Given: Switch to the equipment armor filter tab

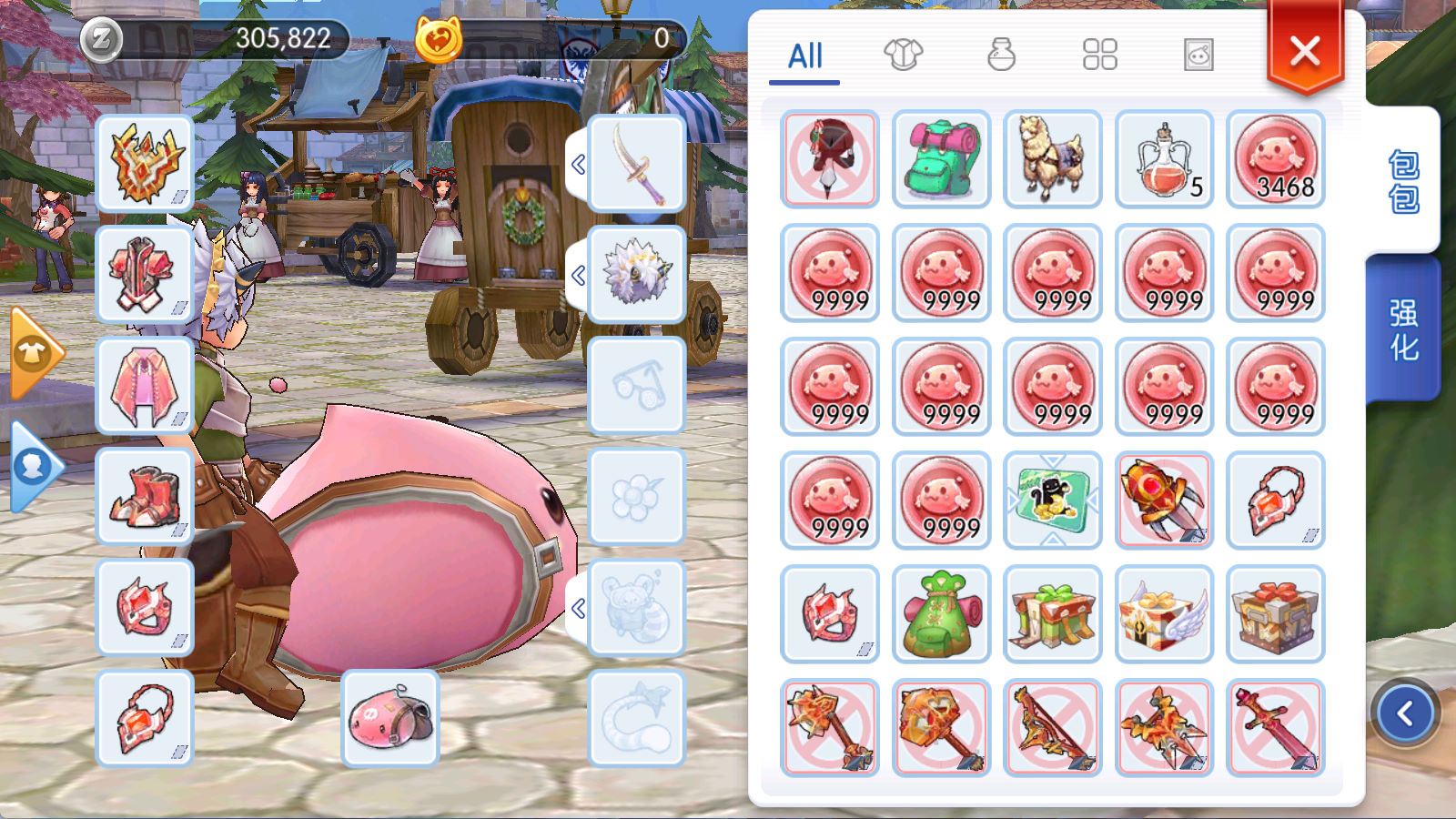Looking at the screenshot, I should [903, 55].
